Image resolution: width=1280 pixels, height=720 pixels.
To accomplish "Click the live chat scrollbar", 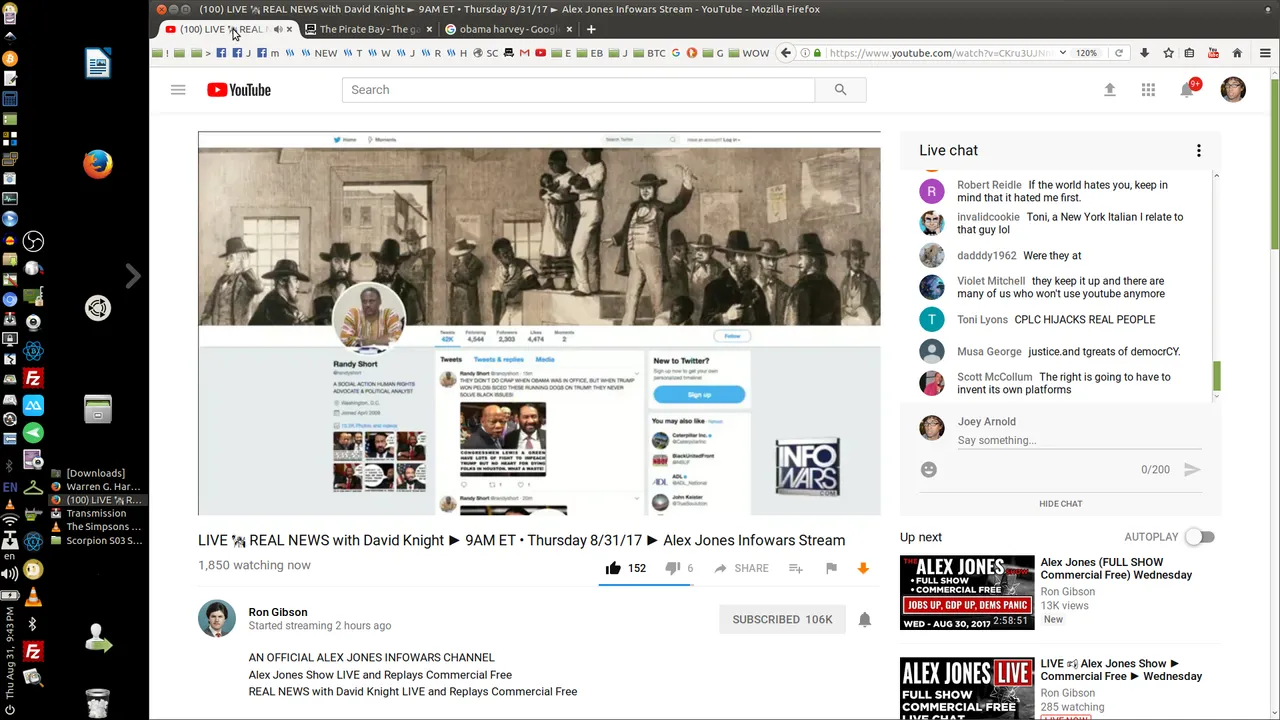I will tap(1217, 376).
